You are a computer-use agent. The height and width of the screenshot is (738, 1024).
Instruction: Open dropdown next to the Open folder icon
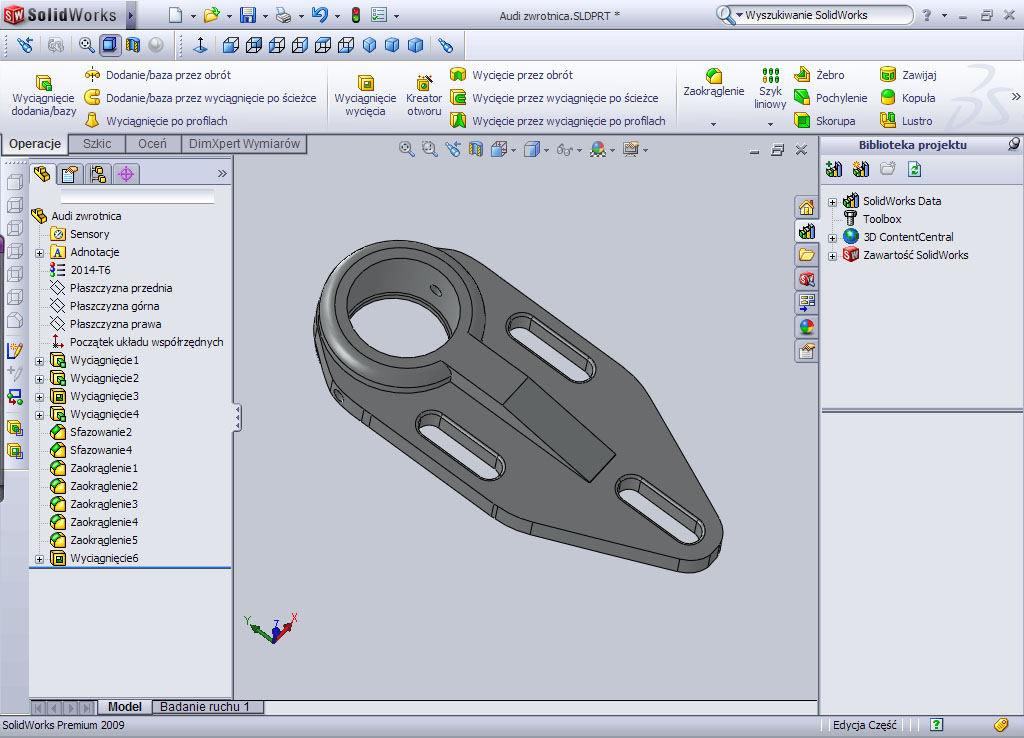[x=229, y=16]
